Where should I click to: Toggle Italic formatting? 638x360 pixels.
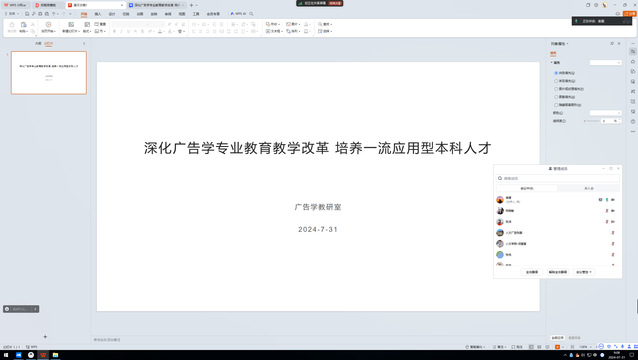point(121,31)
